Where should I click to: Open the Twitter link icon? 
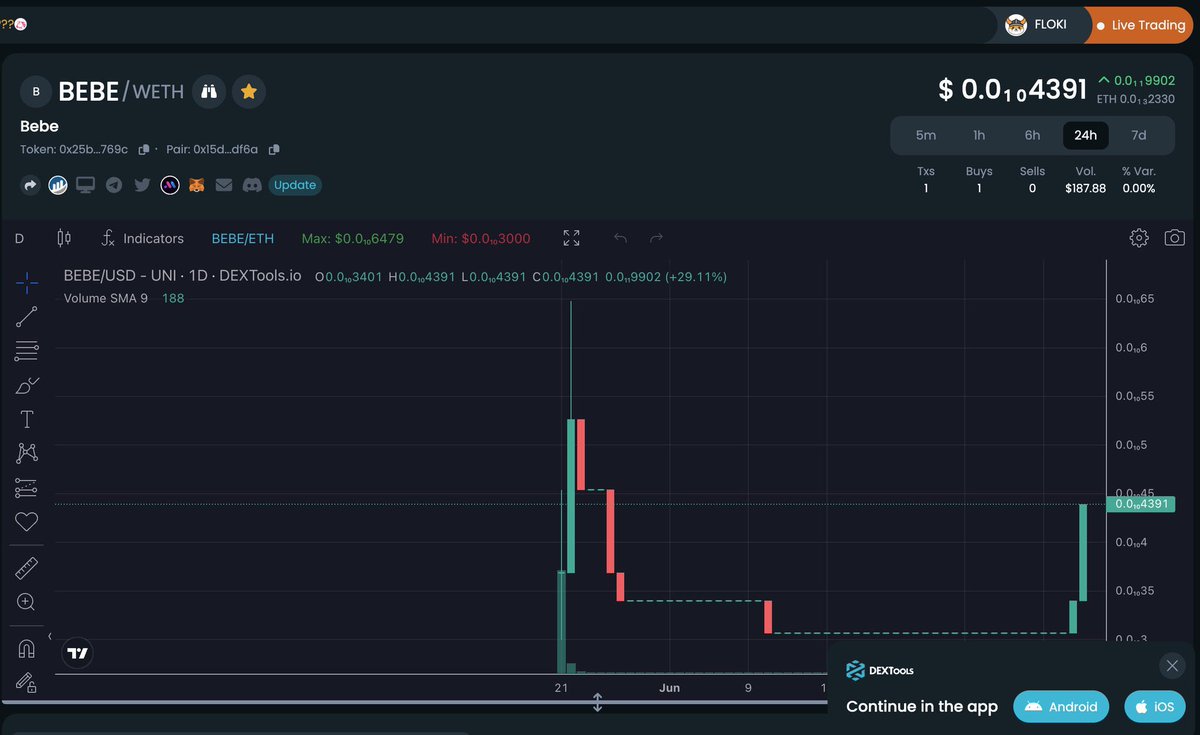point(142,185)
